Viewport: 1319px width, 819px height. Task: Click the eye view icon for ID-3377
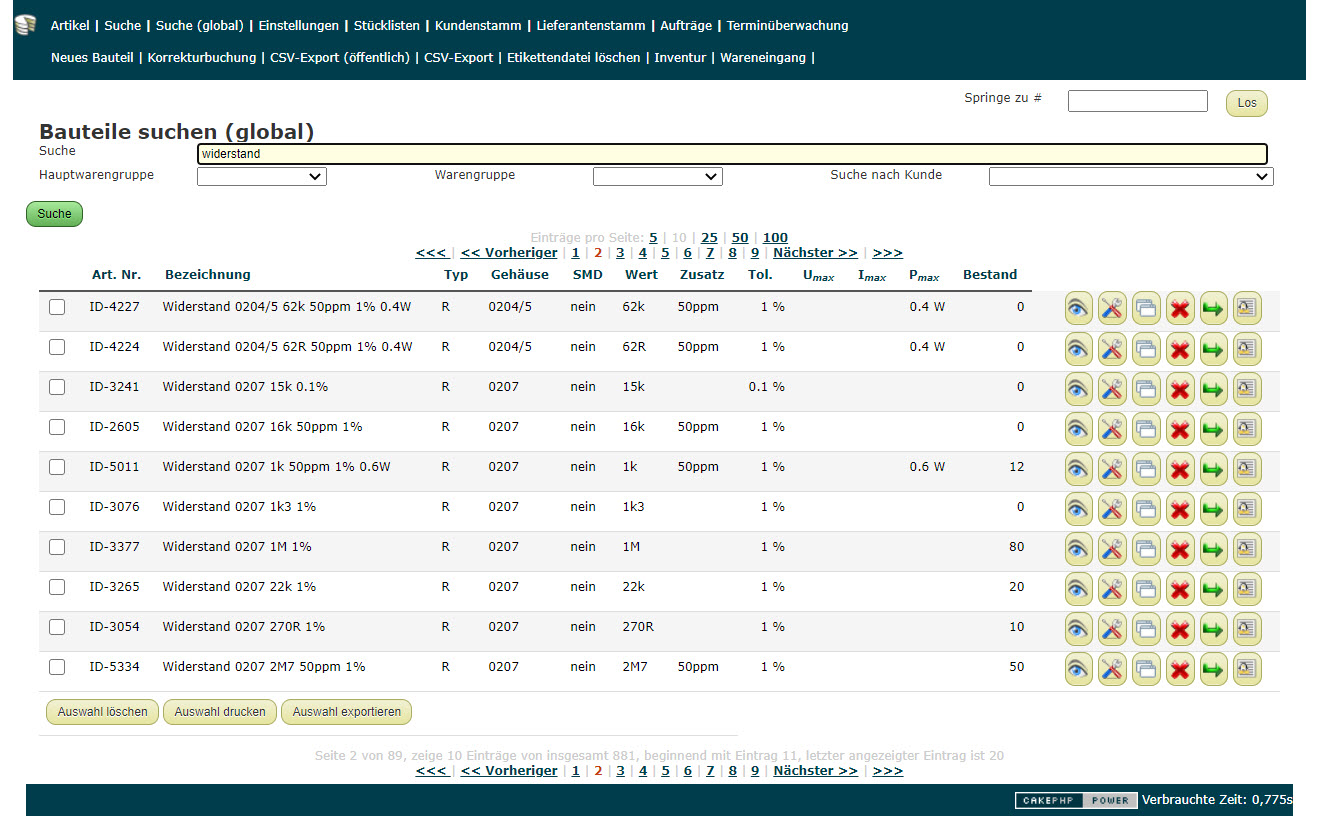tap(1078, 548)
